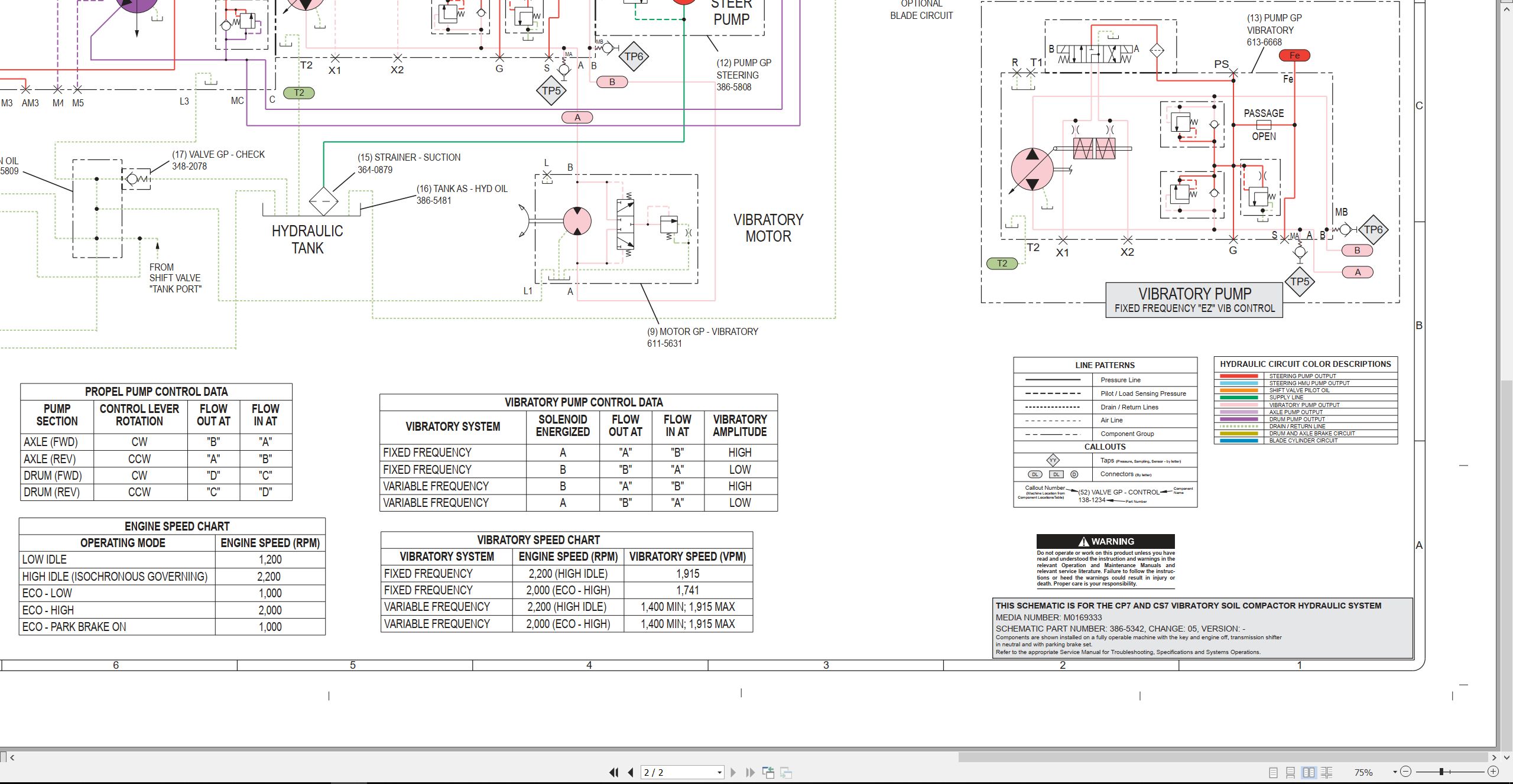Click the PASSAGE OPEN label

[x=1264, y=125]
